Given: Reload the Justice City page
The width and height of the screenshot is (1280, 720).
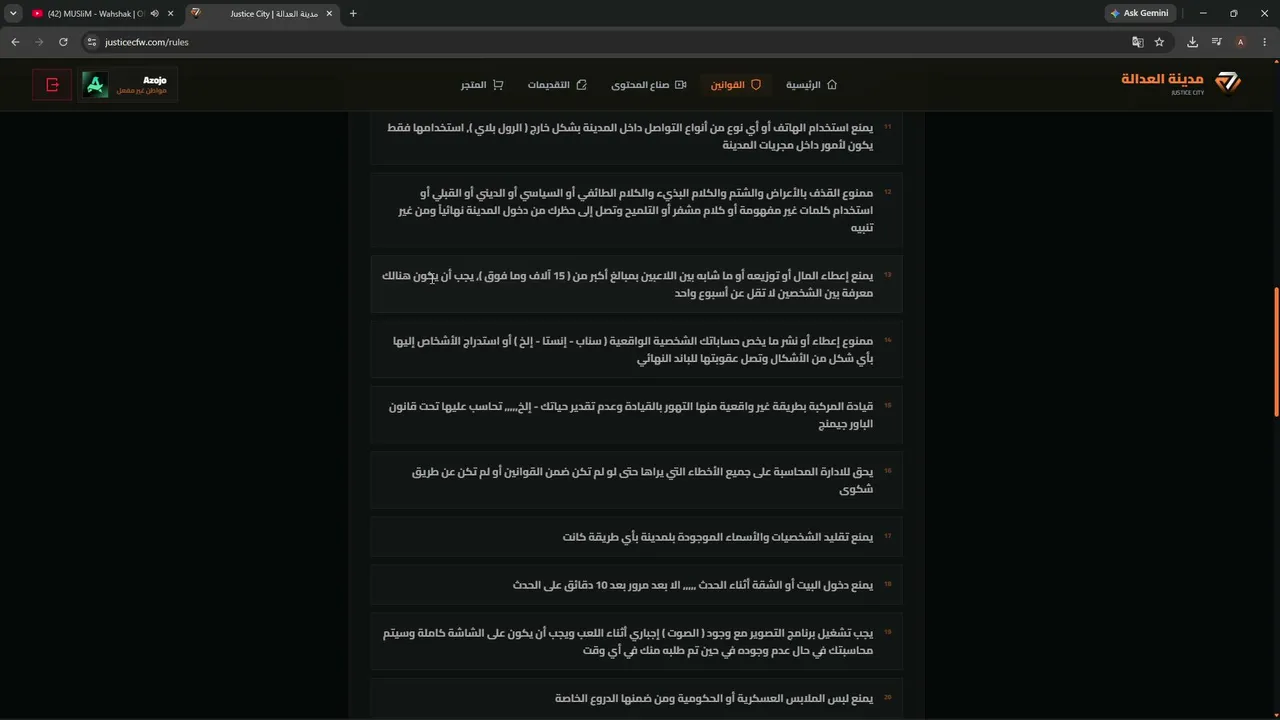Looking at the screenshot, I should (x=63, y=42).
